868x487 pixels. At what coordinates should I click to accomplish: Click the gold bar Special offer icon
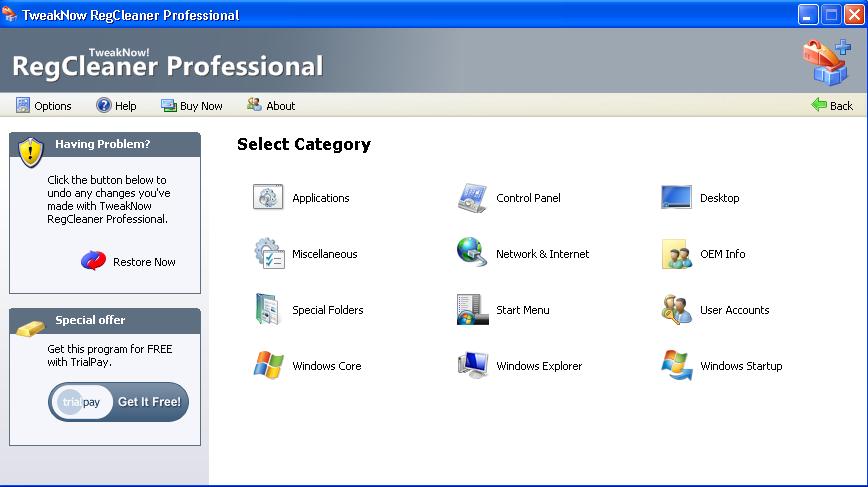pos(30,328)
